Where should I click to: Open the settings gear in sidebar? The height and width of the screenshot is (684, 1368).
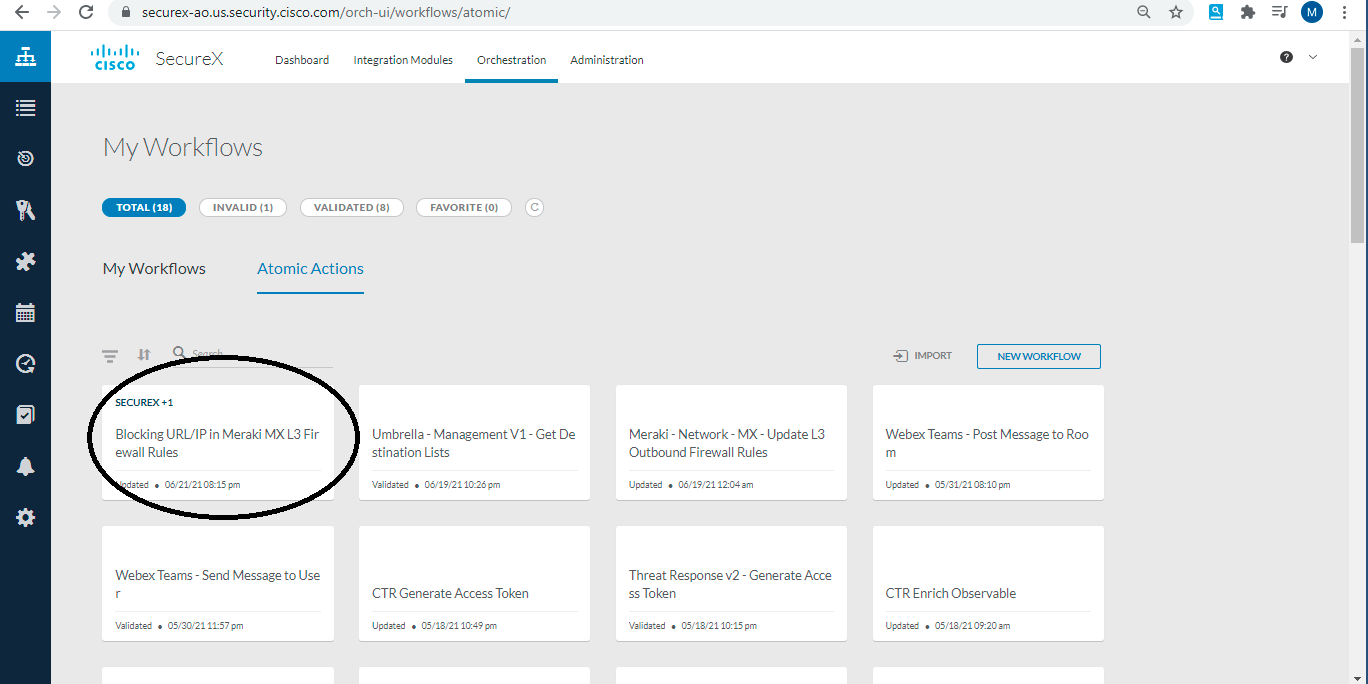pyautogui.click(x=25, y=518)
